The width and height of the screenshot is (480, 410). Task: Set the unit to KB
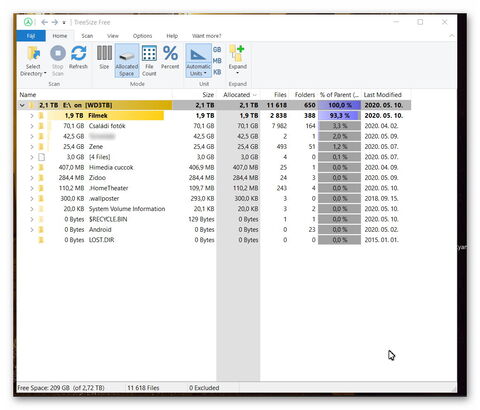[x=217, y=72]
